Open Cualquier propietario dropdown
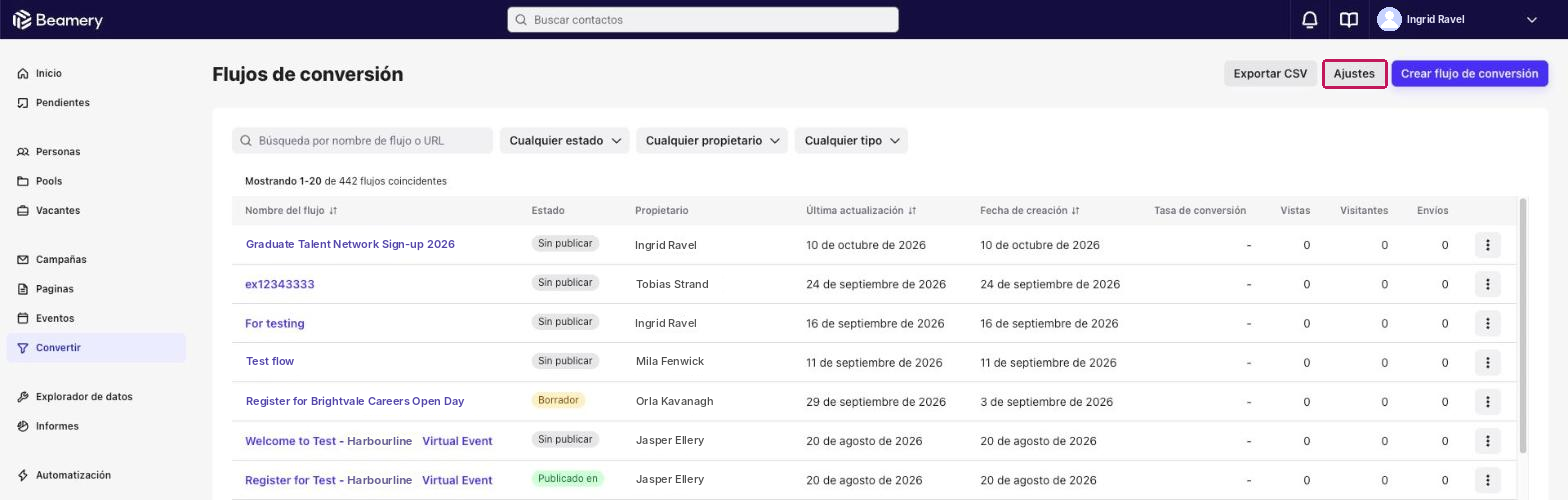This screenshot has height=500, width=1568. tap(712, 141)
